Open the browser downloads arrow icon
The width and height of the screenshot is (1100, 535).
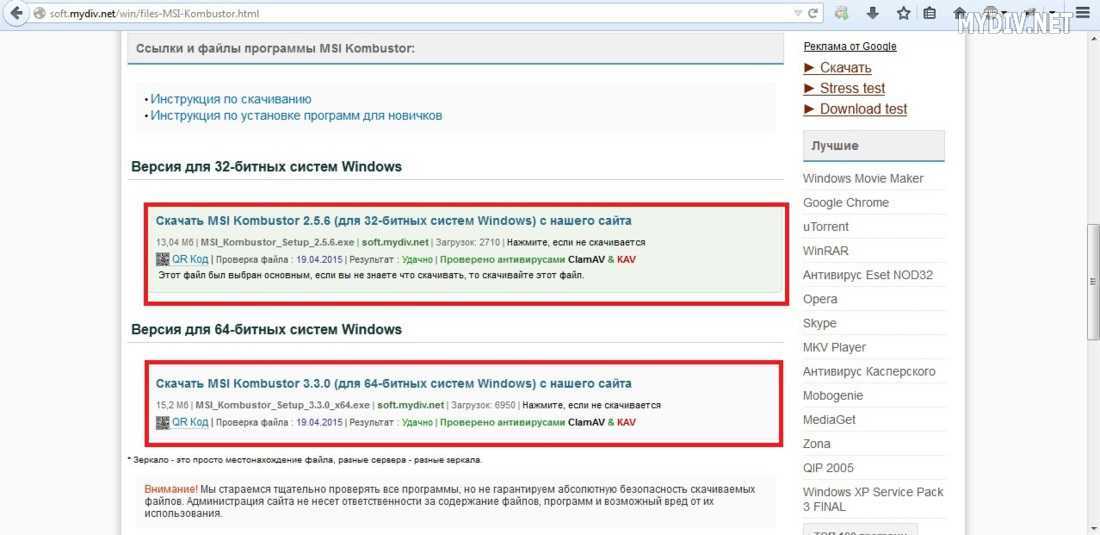(873, 13)
